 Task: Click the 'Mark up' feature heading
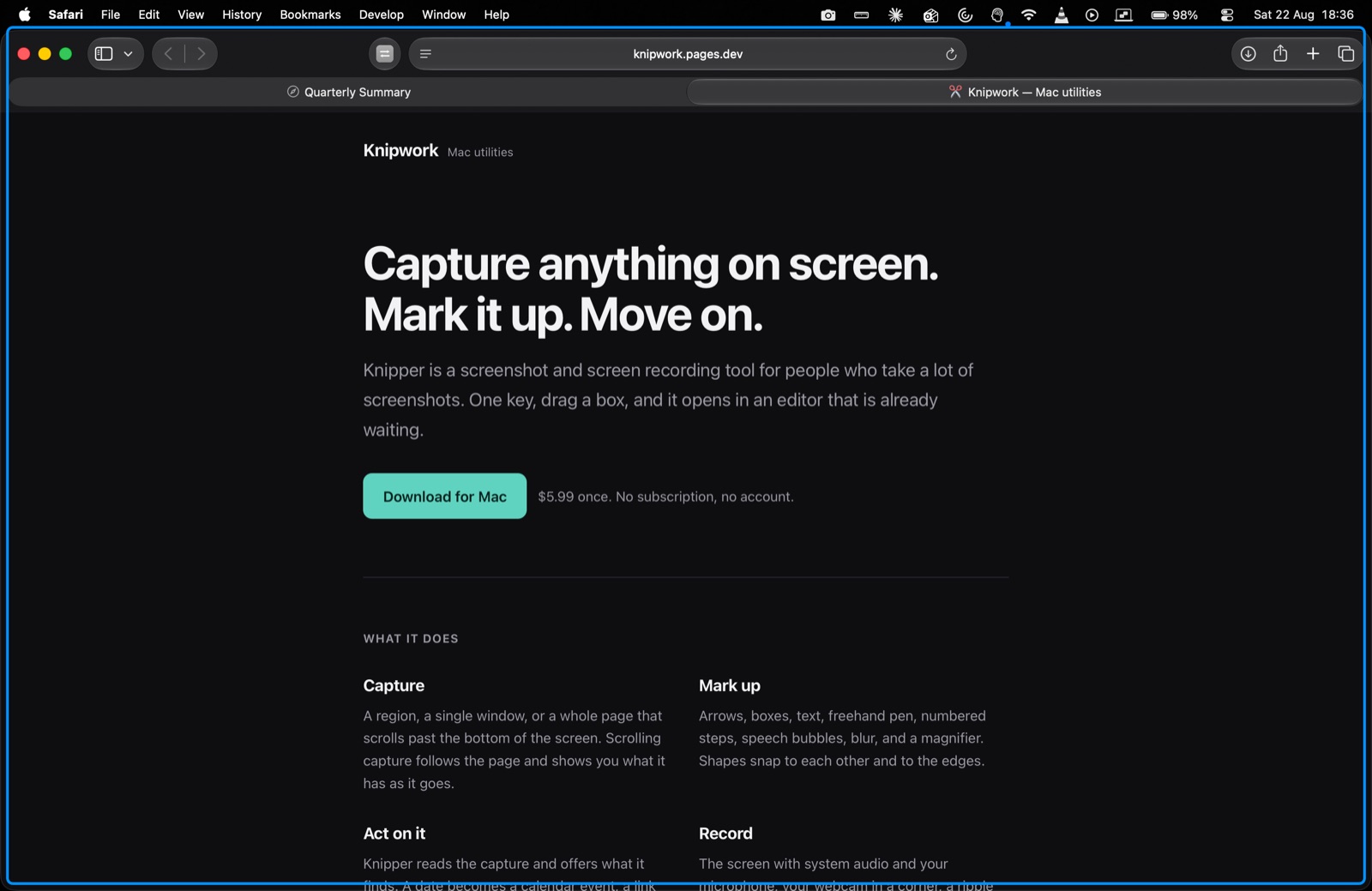(x=730, y=685)
